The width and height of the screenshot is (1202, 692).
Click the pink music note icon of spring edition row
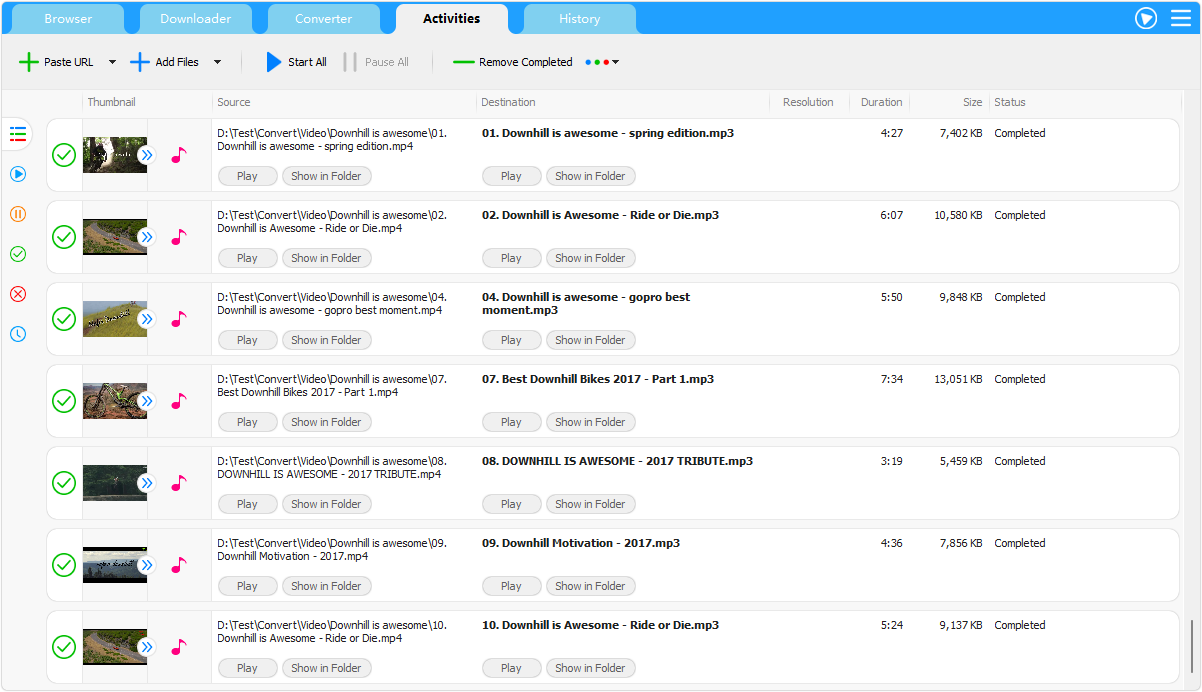[179, 155]
